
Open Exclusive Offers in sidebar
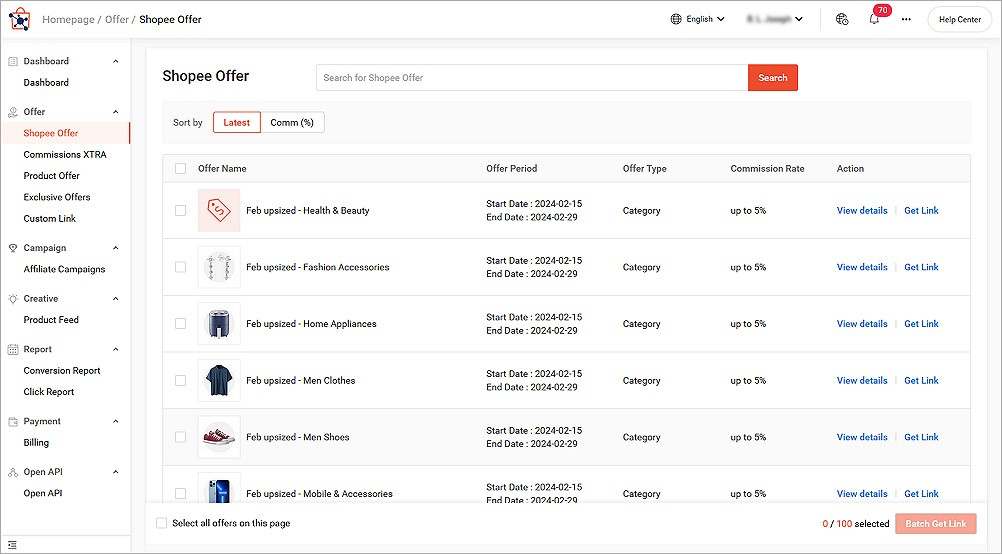pyautogui.click(x=57, y=197)
